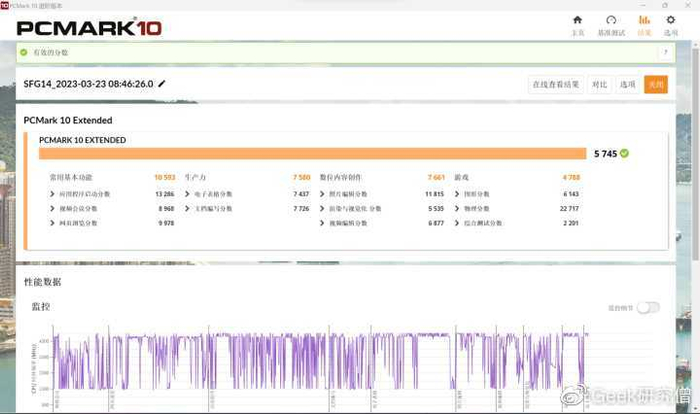Click the question mark help button in the banner

pyautogui.click(x=665, y=52)
